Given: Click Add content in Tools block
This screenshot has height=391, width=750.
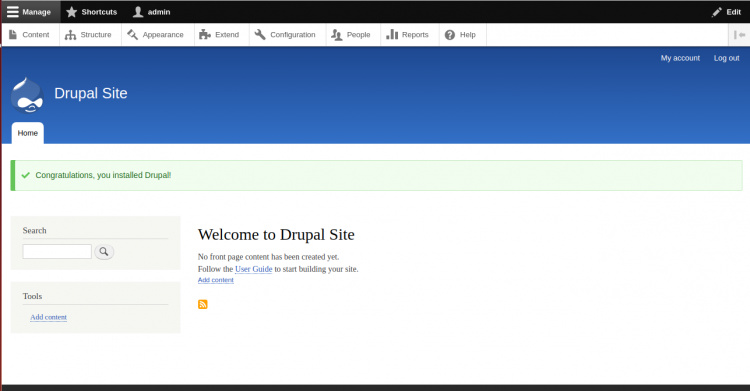Looking at the screenshot, I should (x=48, y=317).
